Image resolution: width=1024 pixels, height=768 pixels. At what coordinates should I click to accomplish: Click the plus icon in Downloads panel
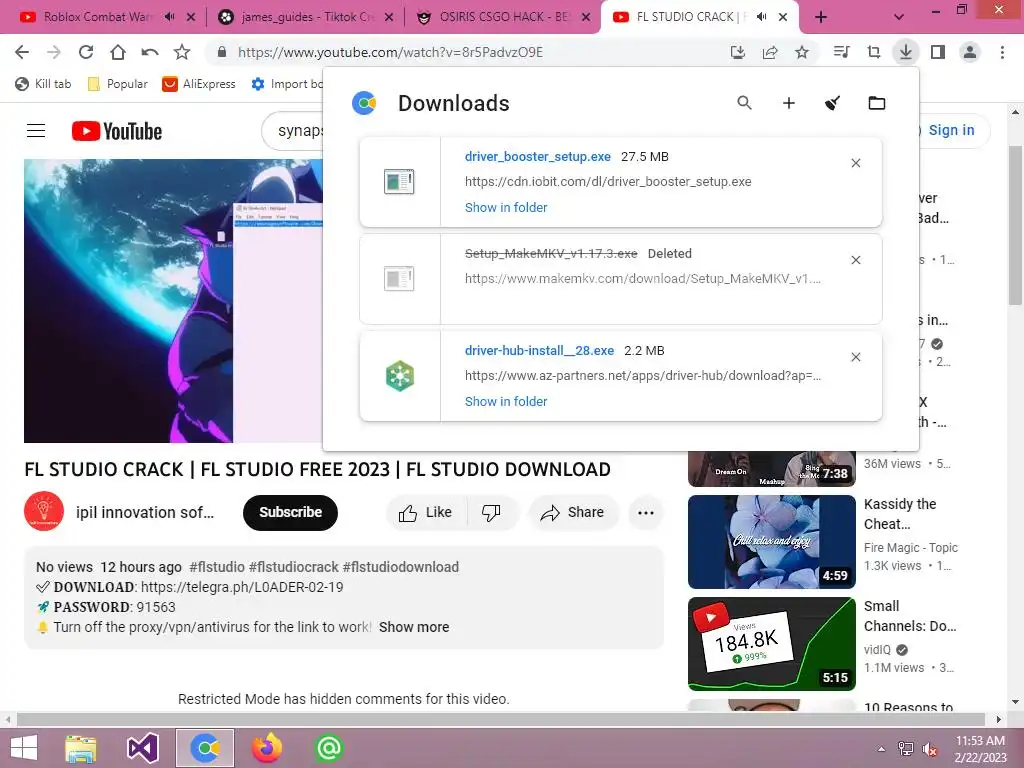pos(789,103)
